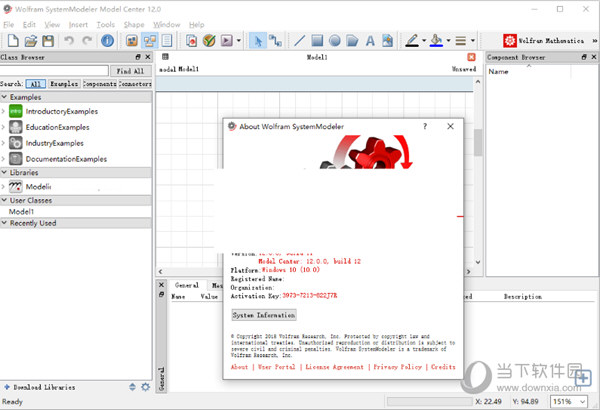Switch to Icon view toolbar button
The height and width of the screenshot is (410, 600).
tap(132, 40)
